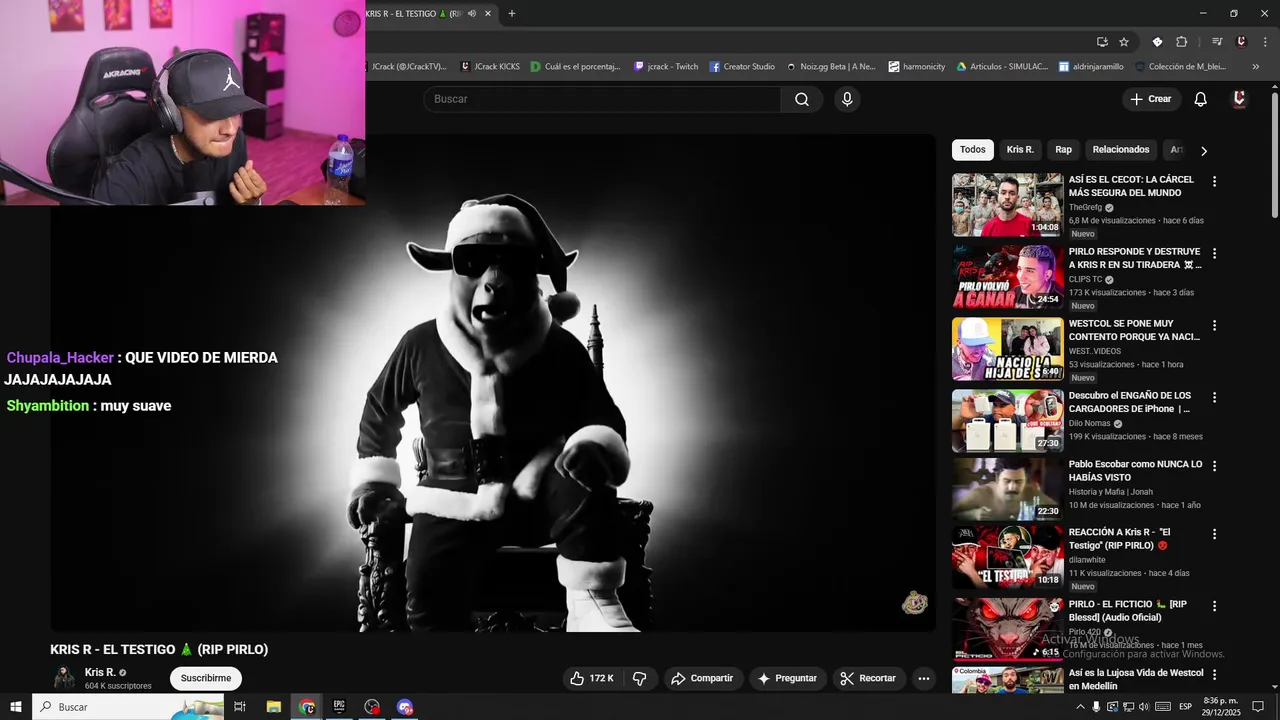Select the Relacionados filter chip
Image resolution: width=1280 pixels, height=720 pixels.
pyautogui.click(x=1121, y=150)
